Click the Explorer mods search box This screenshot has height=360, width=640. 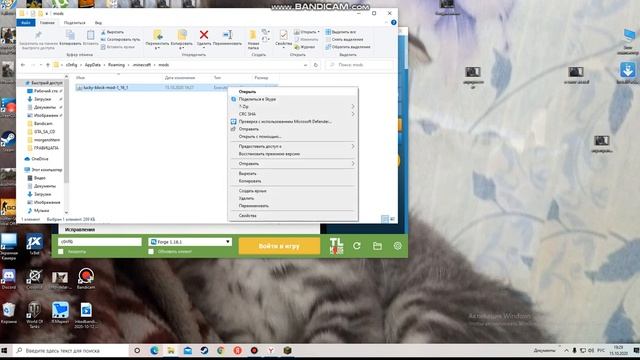[x=360, y=65]
